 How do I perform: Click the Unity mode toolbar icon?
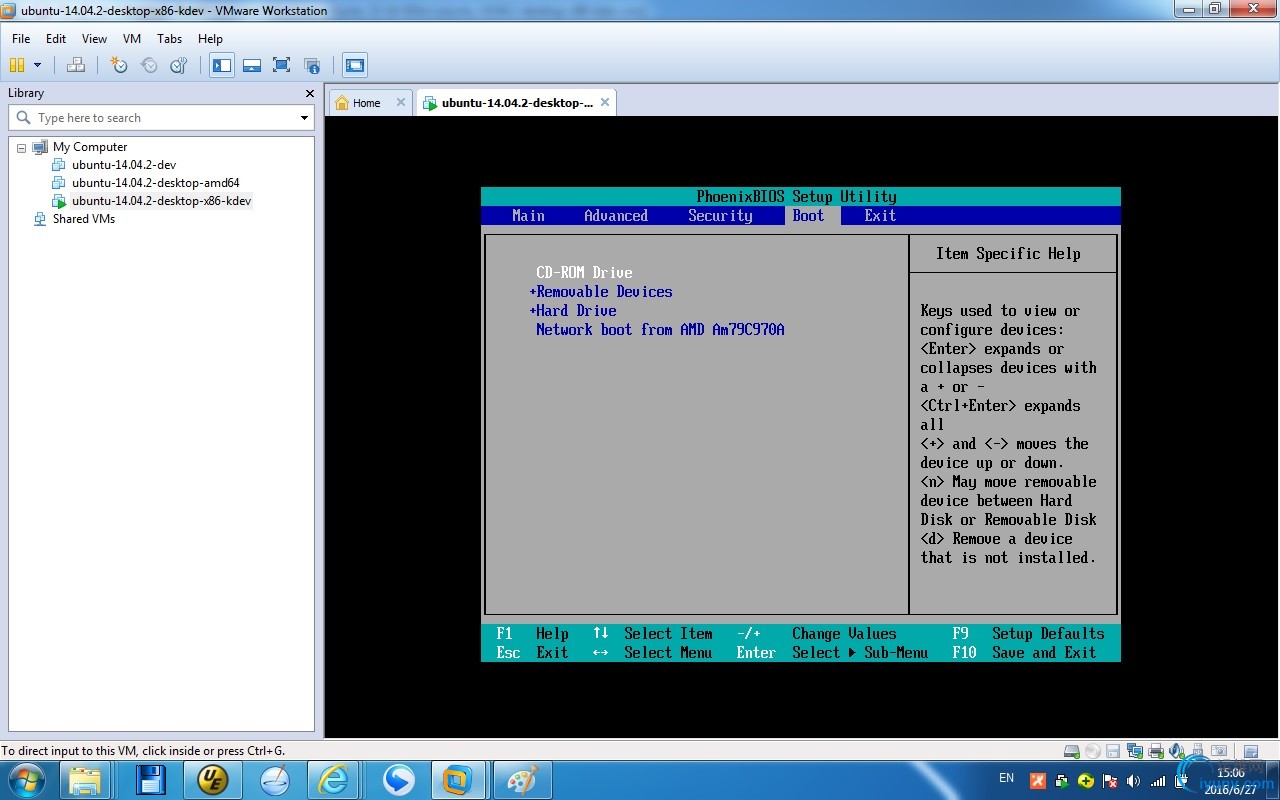(312, 65)
